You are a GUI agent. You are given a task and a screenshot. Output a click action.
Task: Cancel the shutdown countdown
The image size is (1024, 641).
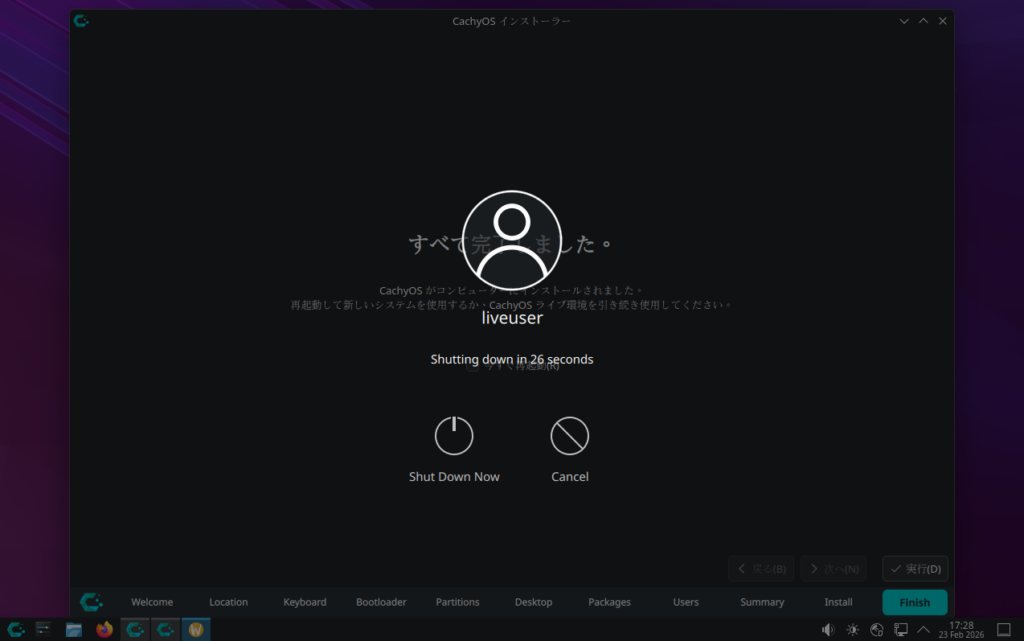click(569, 436)
